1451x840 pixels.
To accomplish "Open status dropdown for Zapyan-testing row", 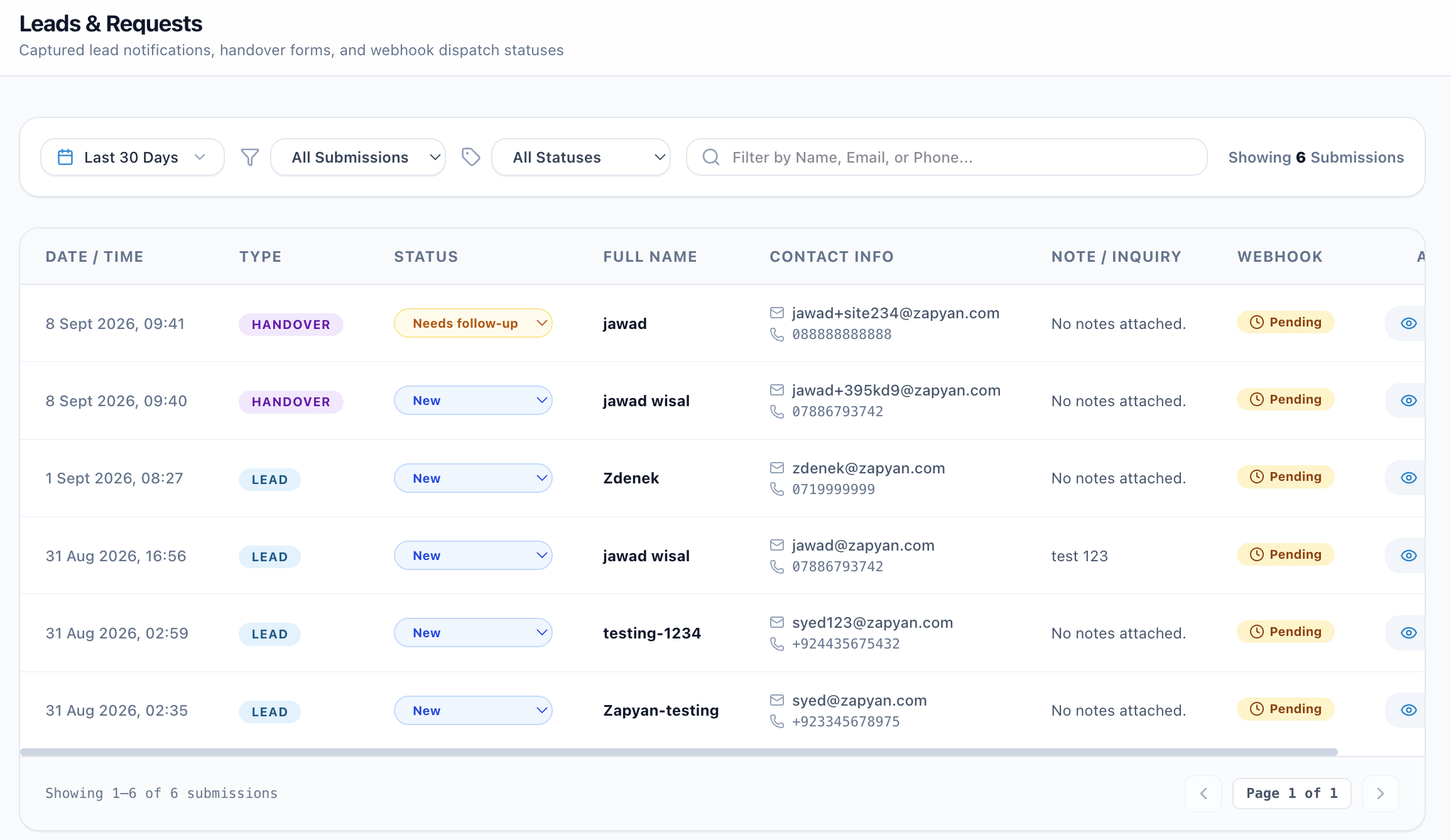I will point(473,710).
